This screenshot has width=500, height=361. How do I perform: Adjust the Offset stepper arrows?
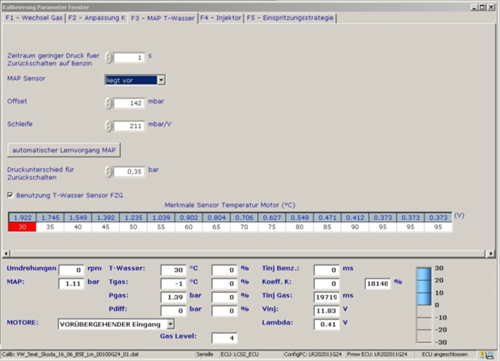(x=108, y=103)
